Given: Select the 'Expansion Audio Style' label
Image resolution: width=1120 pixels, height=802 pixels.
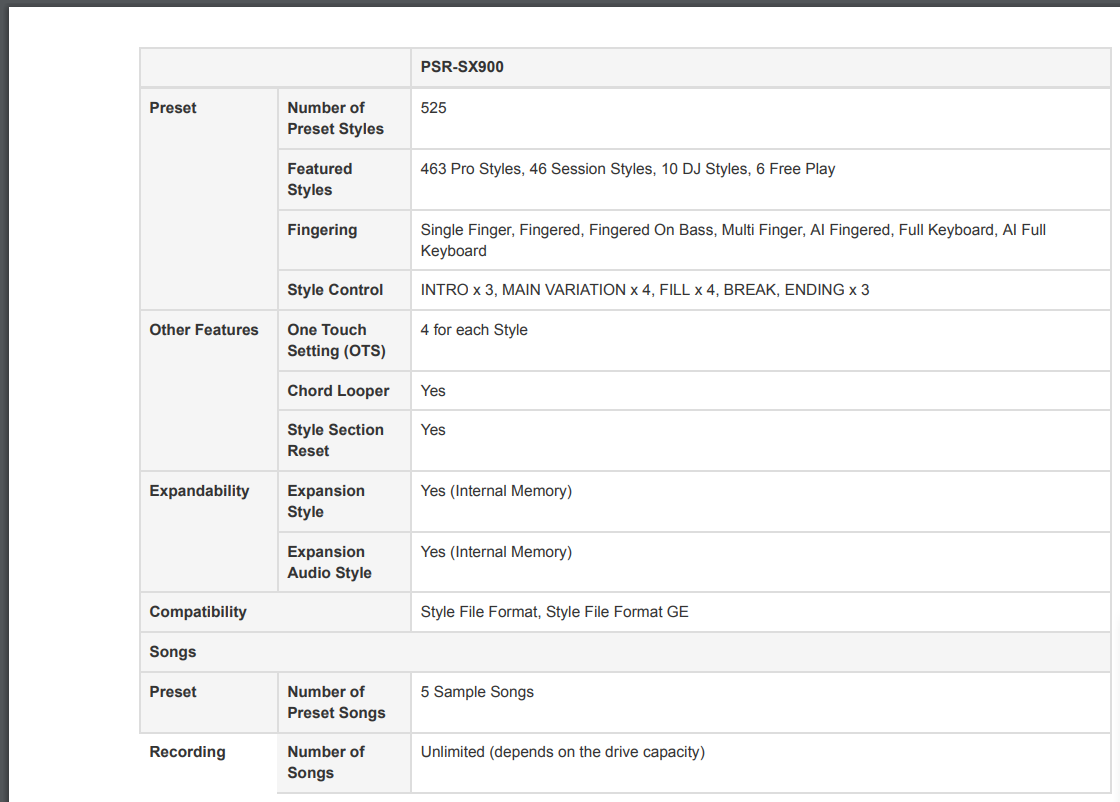Looking at the screenshot, I should click(x=329, y=562).
